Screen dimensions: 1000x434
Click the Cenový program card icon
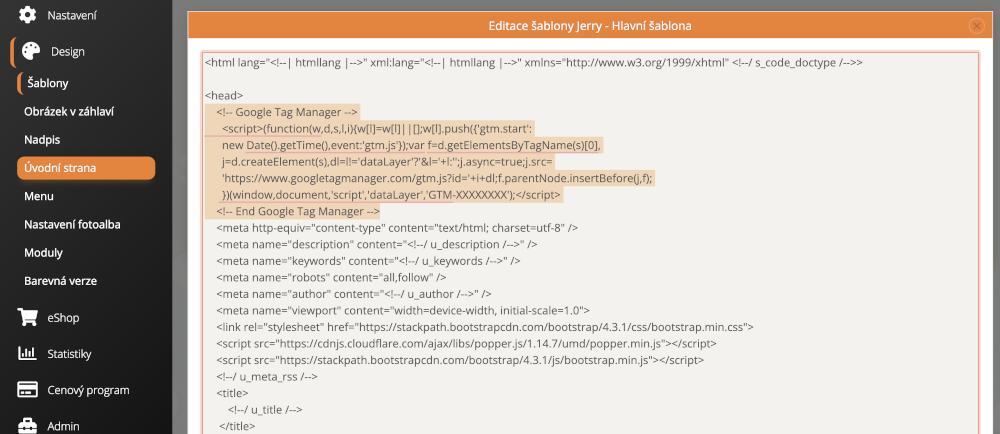point(28,390)
